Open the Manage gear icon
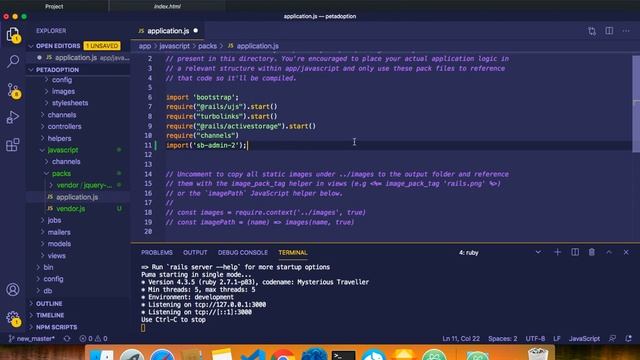Screen dimensions: 640x360 point(13,318)
